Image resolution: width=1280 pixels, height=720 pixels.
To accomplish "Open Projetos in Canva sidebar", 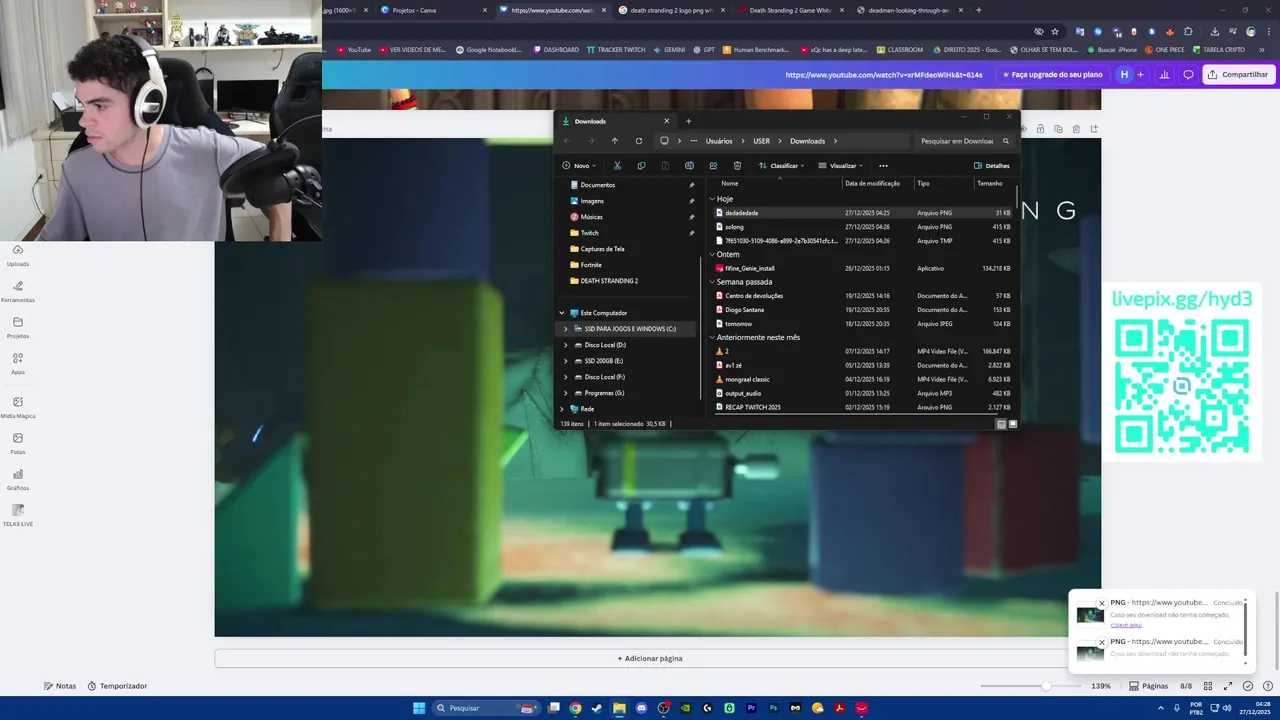I will (x=18, y=328).
